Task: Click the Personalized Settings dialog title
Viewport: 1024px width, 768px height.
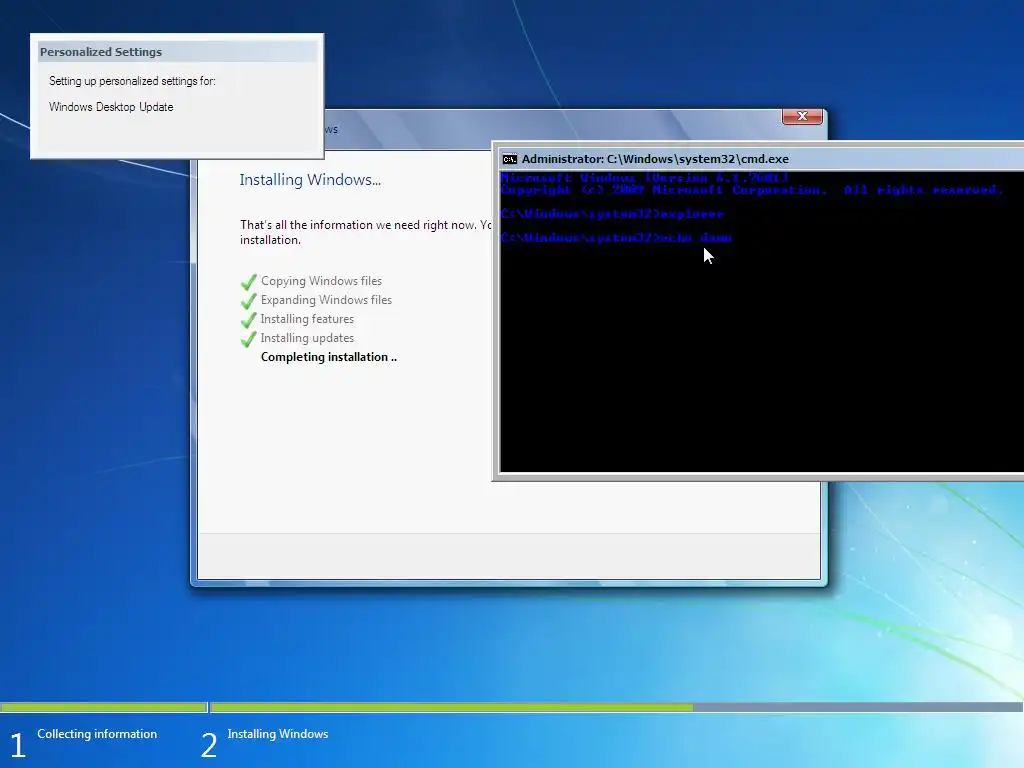Action: click(x=101, y=52)
